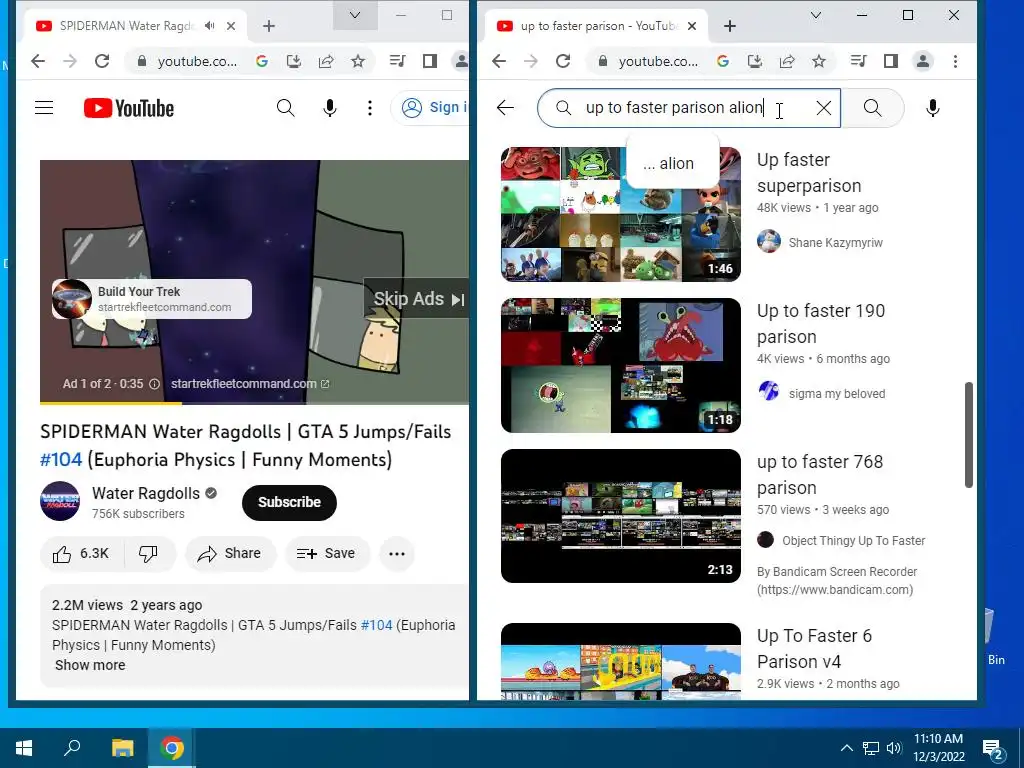Go back in right Chrome window
Image resolution: width=1024 pixels, height=768 pixels.
499,61
